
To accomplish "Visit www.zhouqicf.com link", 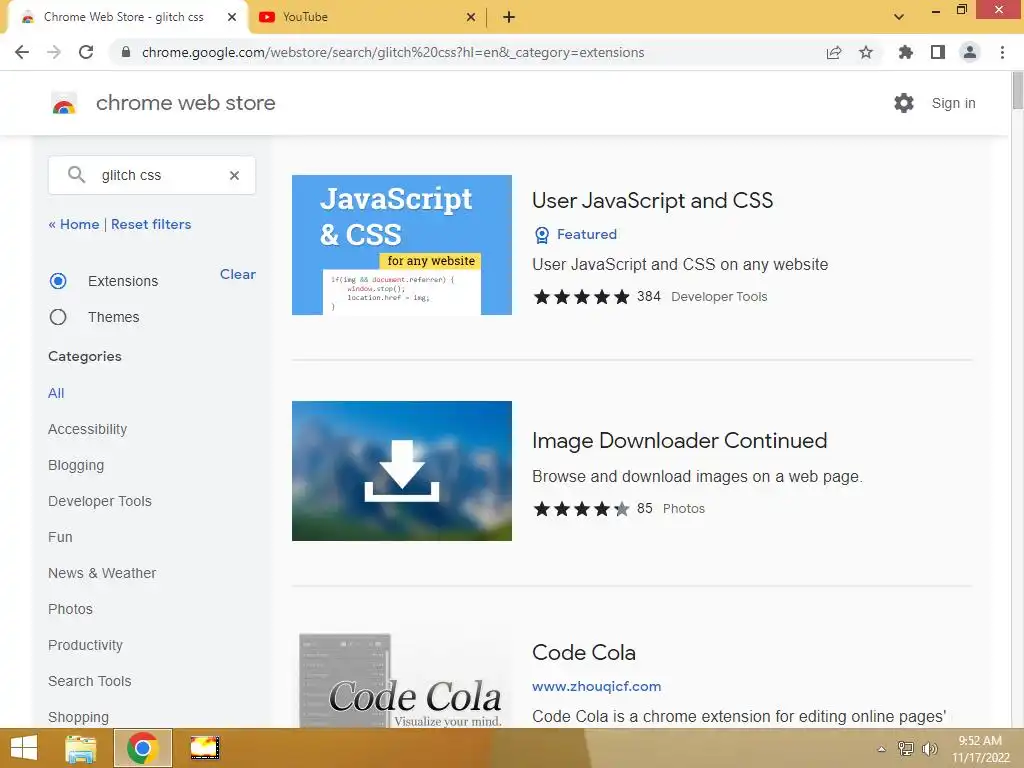I will (596, 686).
